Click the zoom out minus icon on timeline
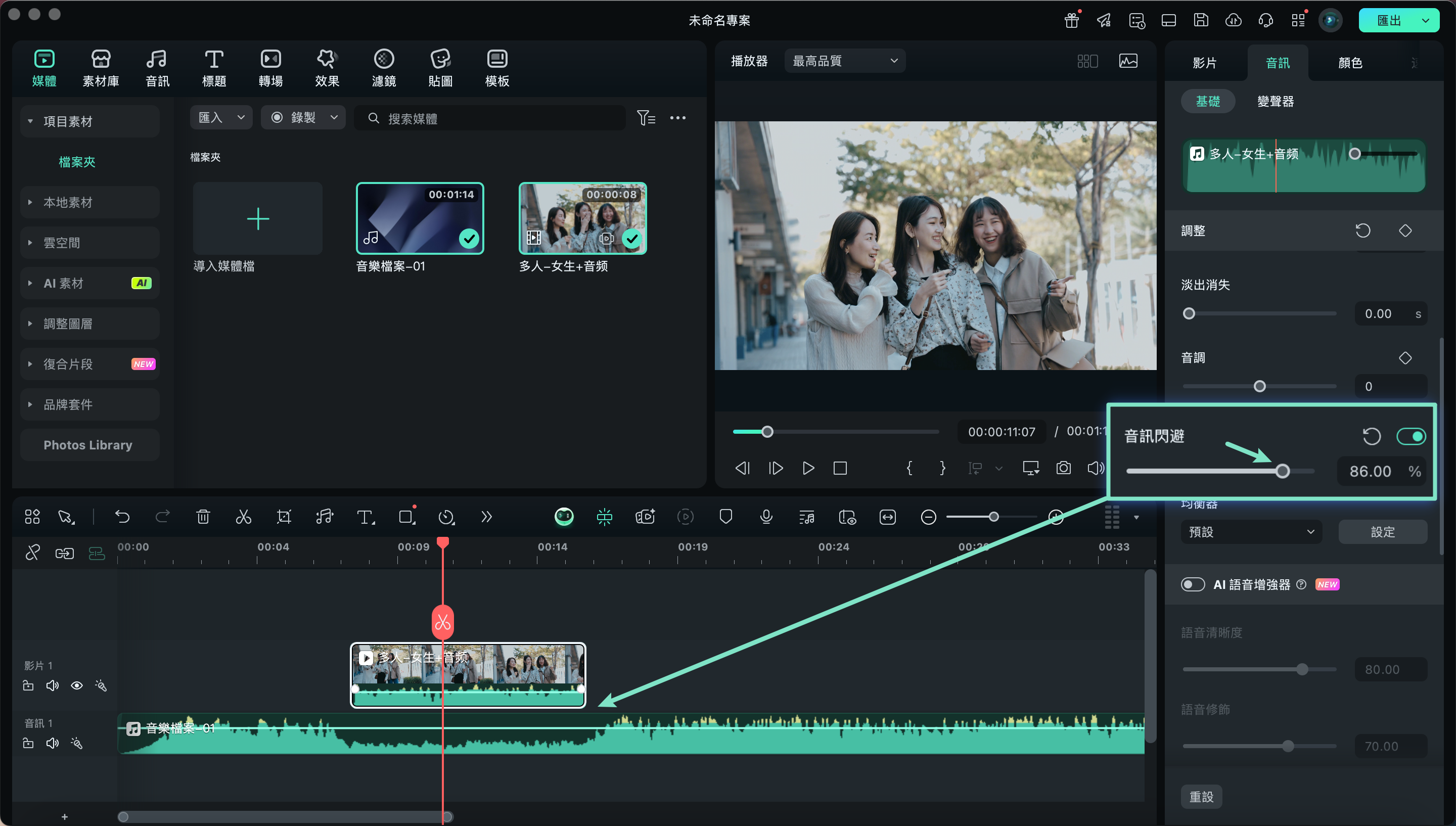Image resolution: width=1456 pixels, height=826 pixels. point(929,517)
